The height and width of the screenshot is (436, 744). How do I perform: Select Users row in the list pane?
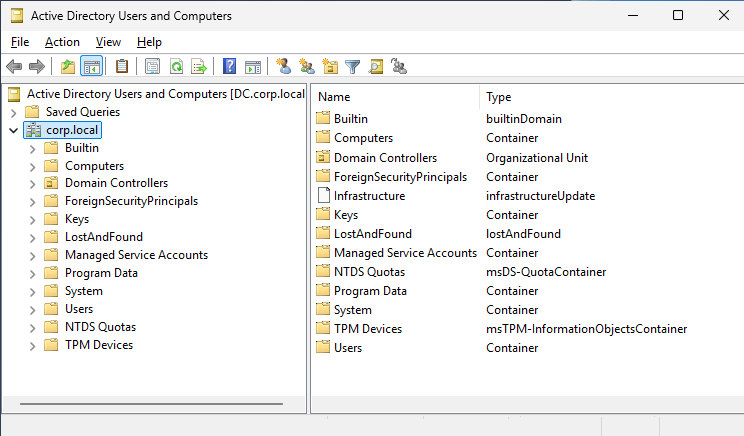[x=348, y=348]
